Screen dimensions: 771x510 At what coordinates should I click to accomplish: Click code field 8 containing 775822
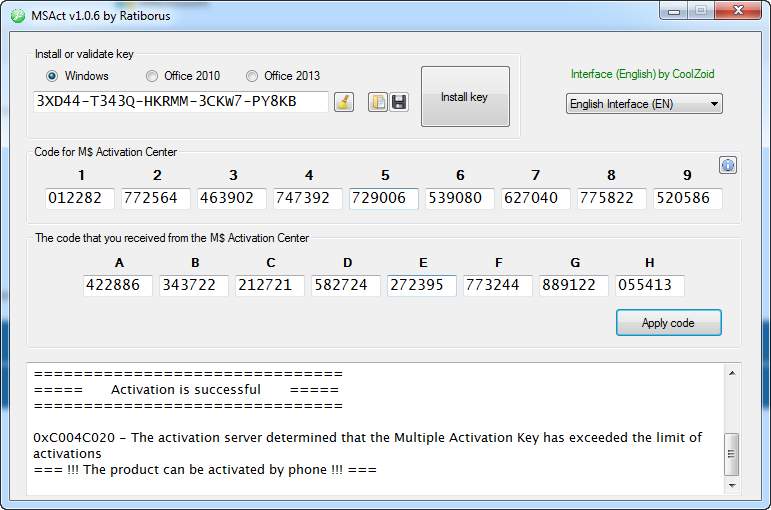pyautogui.click(x=612, y=198)
